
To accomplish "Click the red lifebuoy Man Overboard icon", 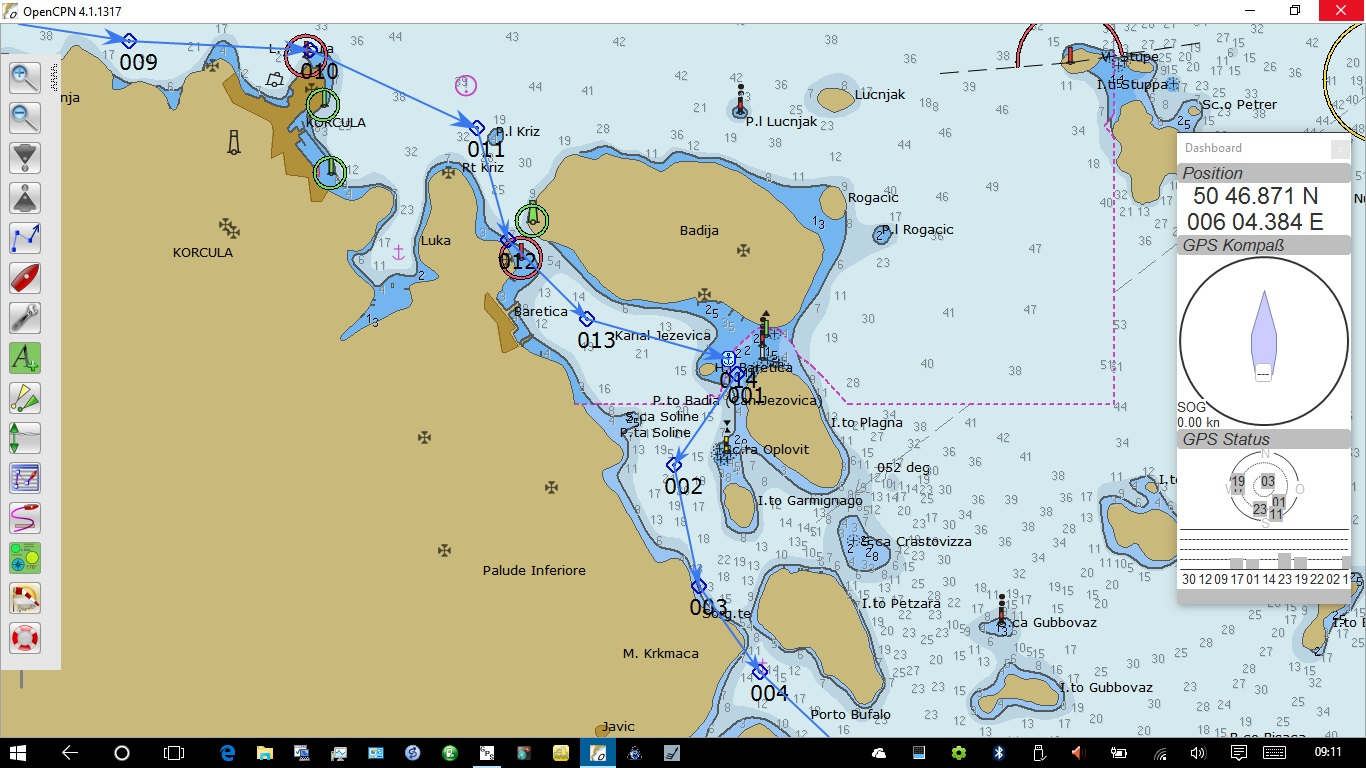I will (x=25, y=637).
